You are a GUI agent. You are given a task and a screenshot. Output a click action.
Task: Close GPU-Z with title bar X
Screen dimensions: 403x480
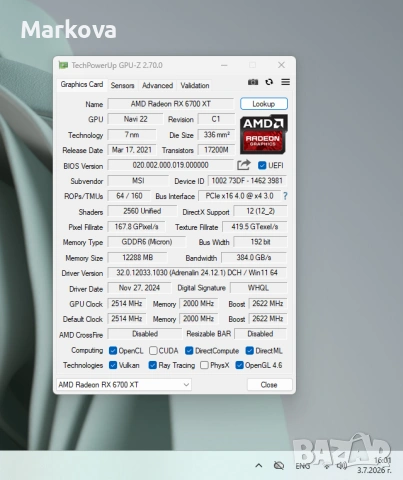click(281, 65)
